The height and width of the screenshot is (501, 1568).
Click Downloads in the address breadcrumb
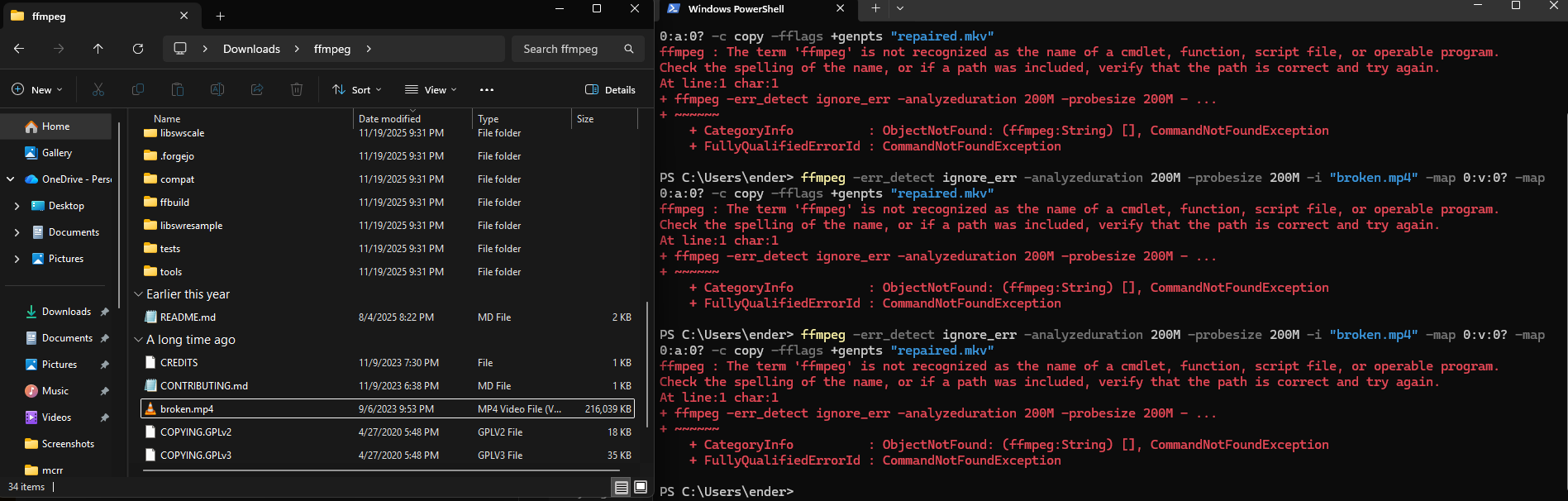(251, 49)
